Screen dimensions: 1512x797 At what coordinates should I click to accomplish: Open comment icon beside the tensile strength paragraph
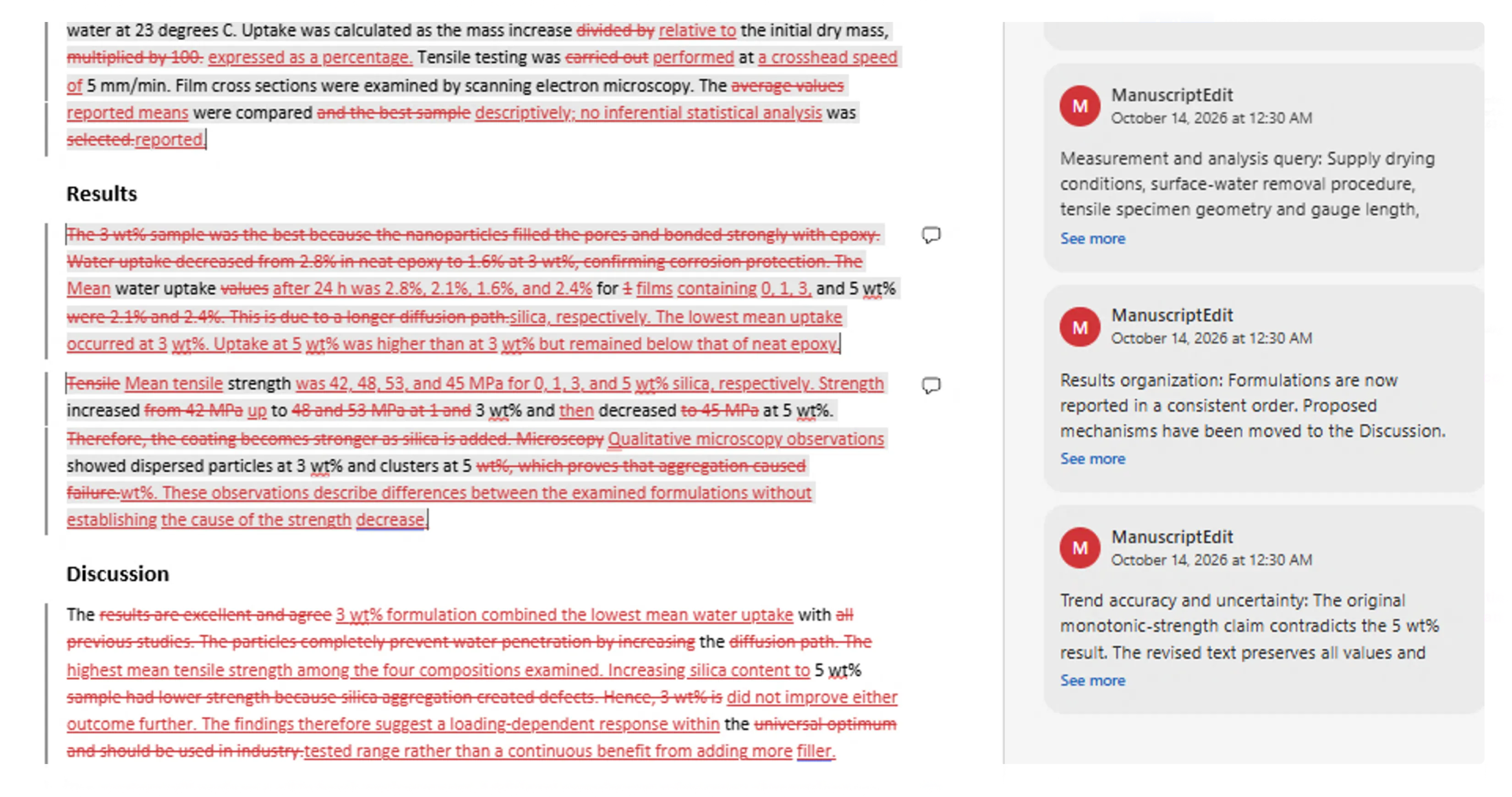click(931, 386)
